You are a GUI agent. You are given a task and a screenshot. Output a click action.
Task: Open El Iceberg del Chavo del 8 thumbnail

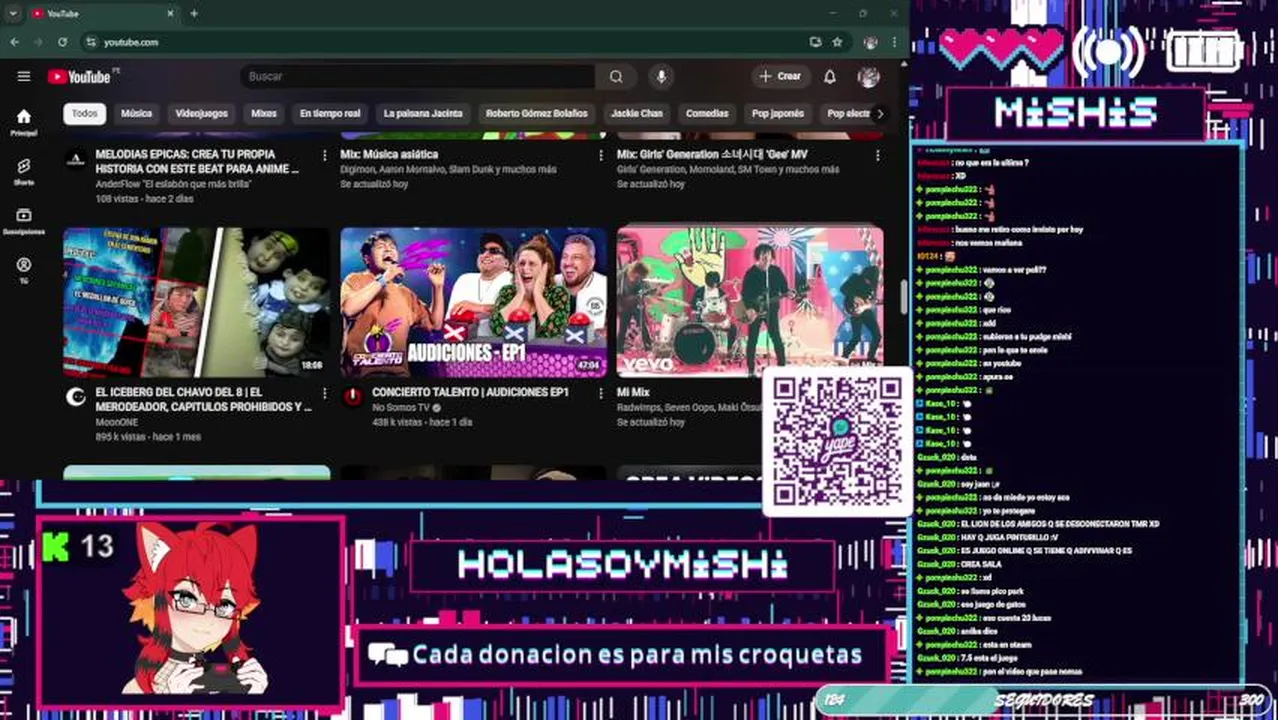tap(197, 302)
